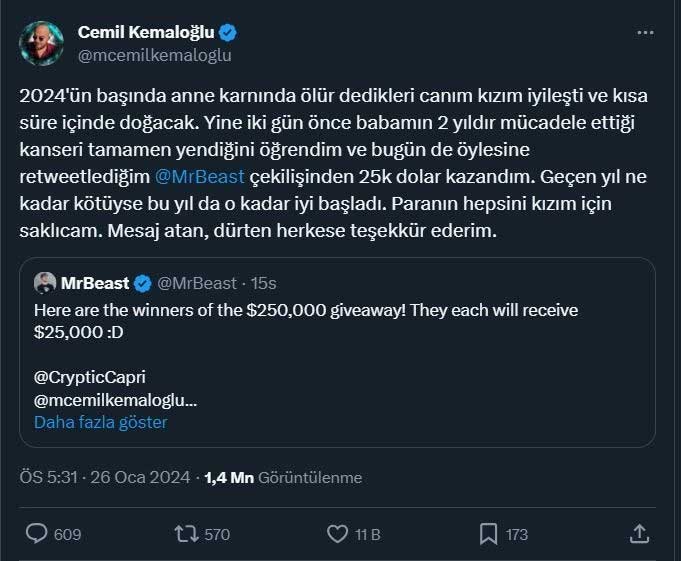Open the @MrBeast mention in tweet text

(x=200, y=177)
